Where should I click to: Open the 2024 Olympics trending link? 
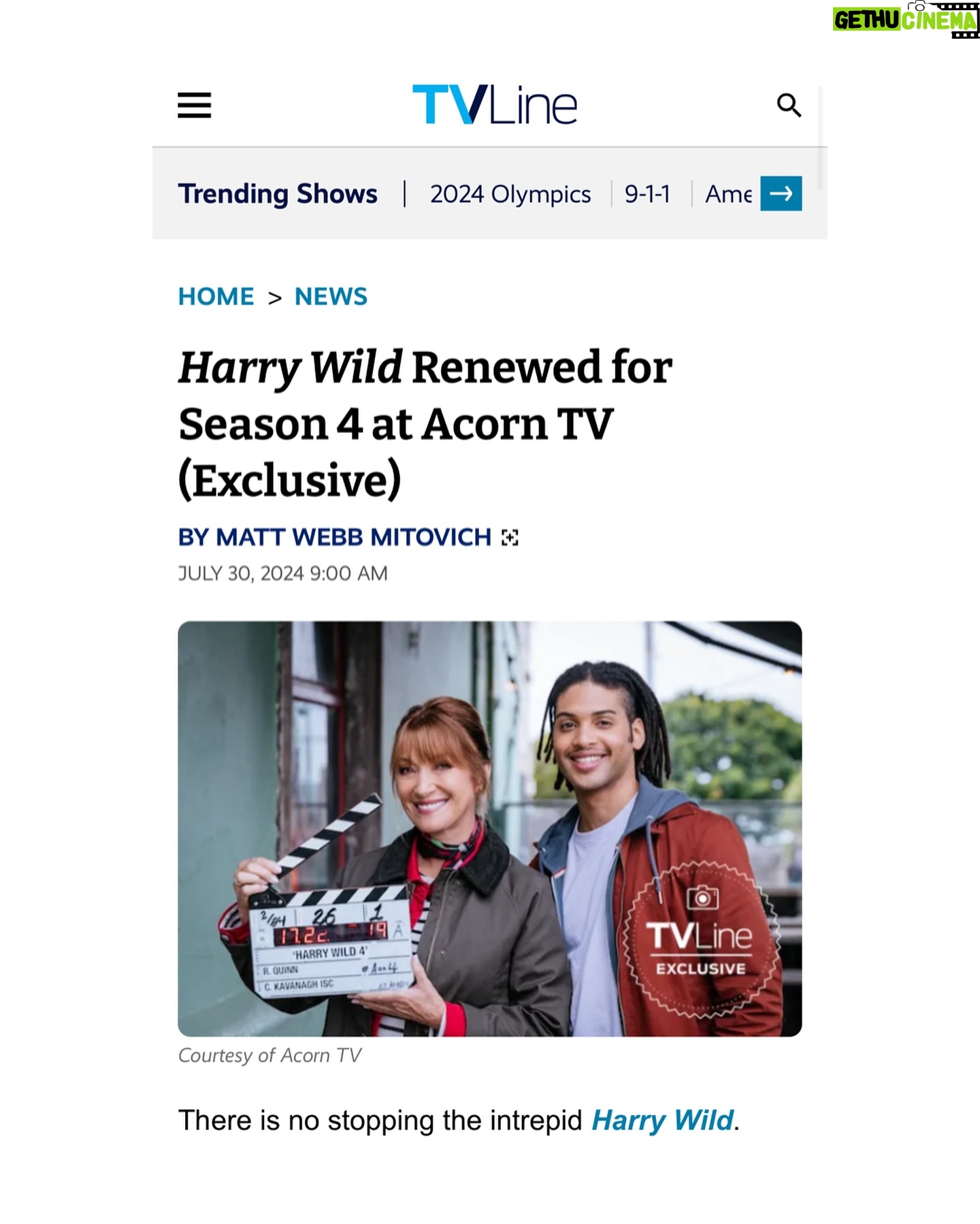(510, 194)
